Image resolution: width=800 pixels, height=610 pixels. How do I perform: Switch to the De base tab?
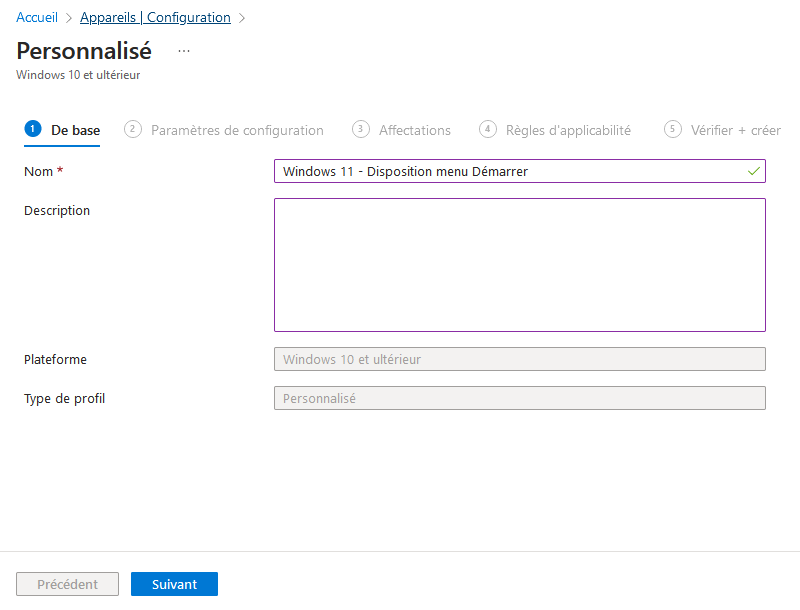point(62,129)
